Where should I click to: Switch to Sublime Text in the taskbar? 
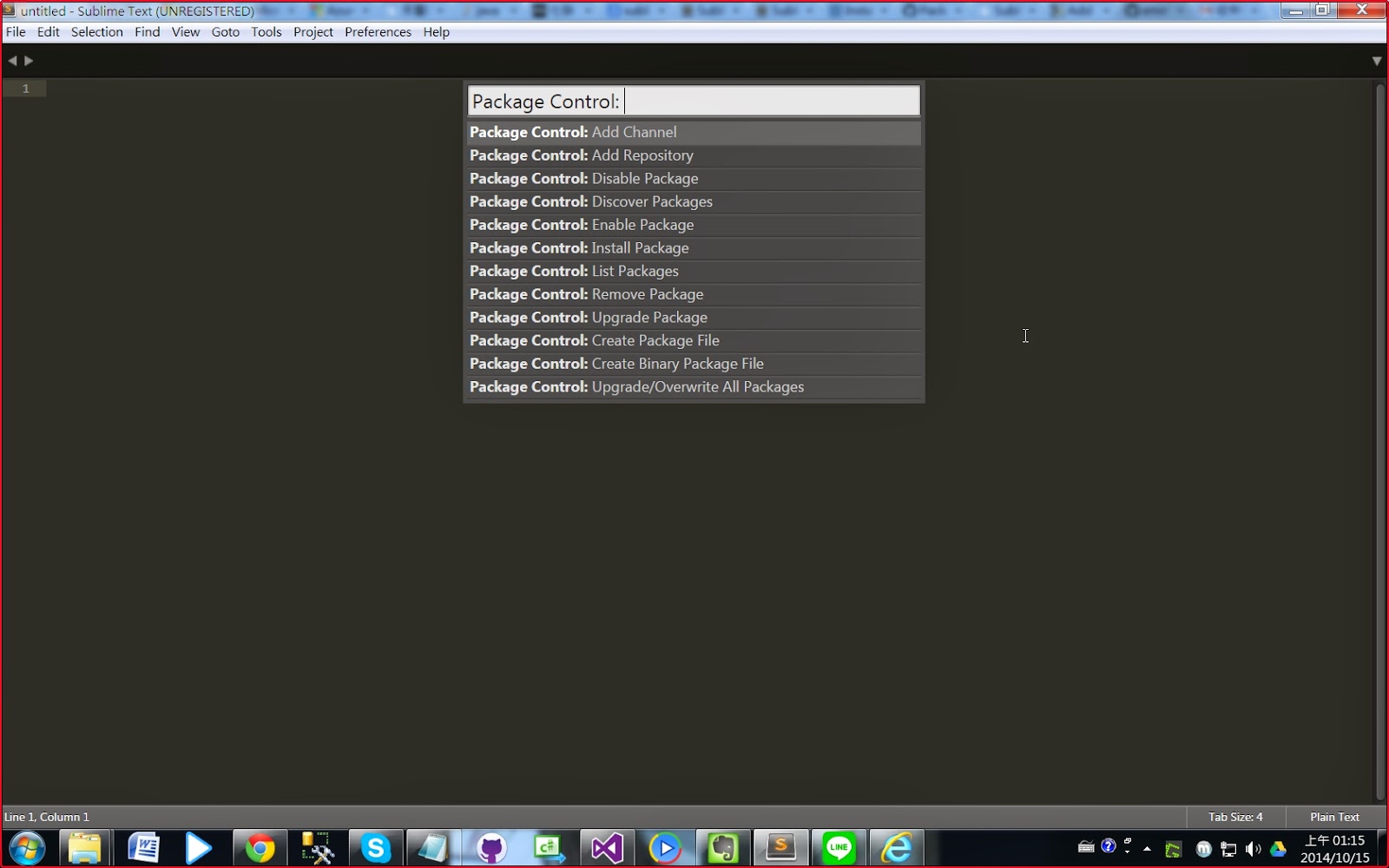(780, 848)
